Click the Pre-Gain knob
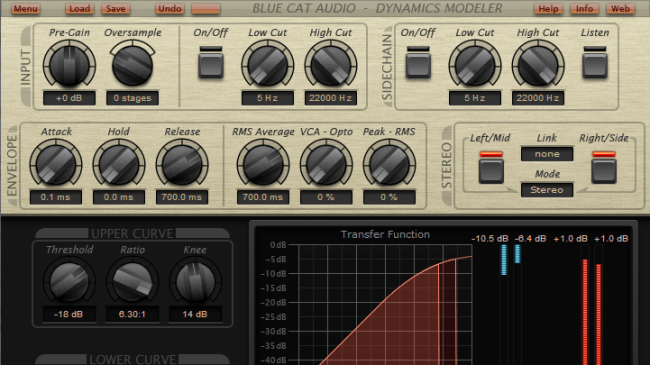Viewport: 650px width, 365px height. [x=69, y=65]
